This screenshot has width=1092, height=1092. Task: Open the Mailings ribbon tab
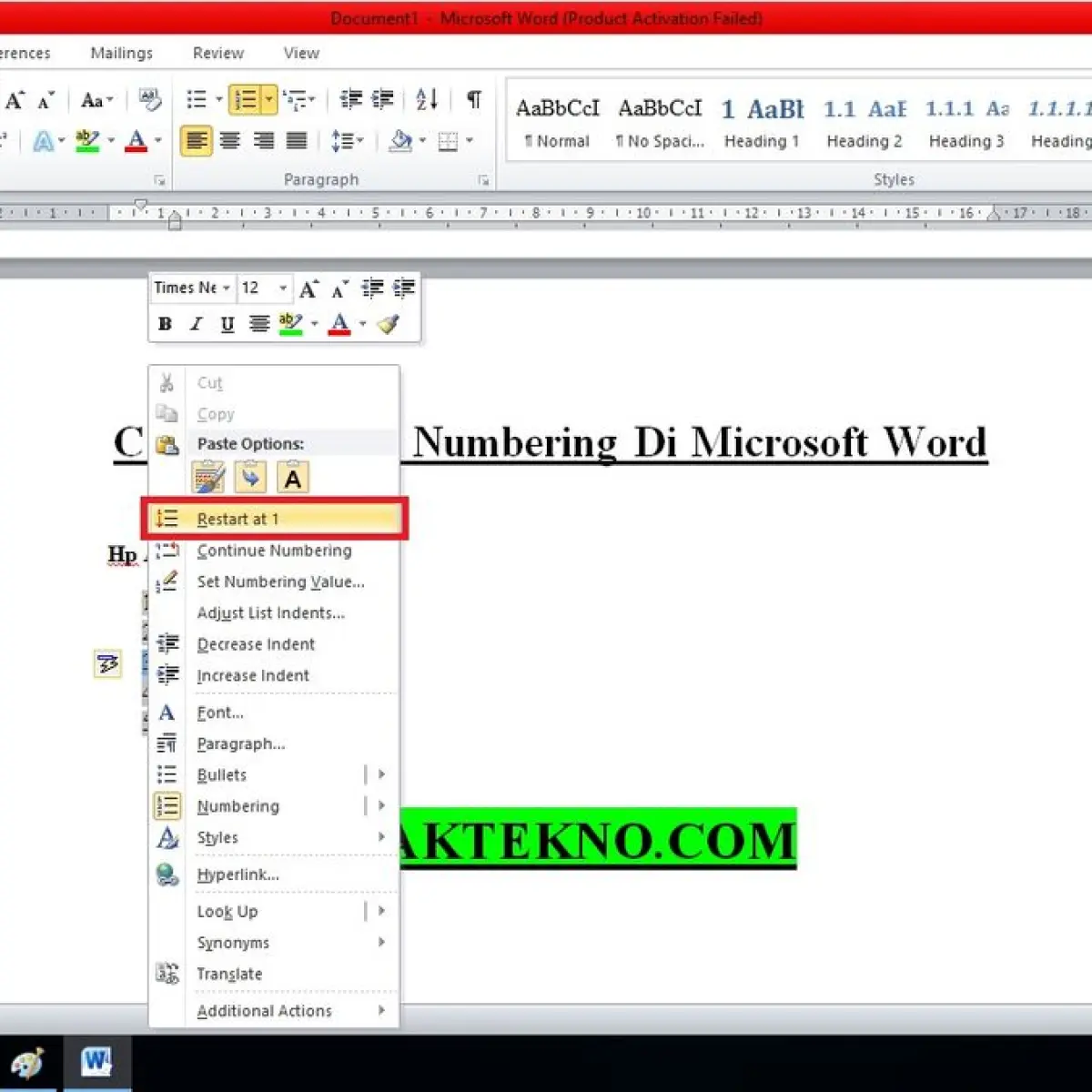tap(122, 53)
